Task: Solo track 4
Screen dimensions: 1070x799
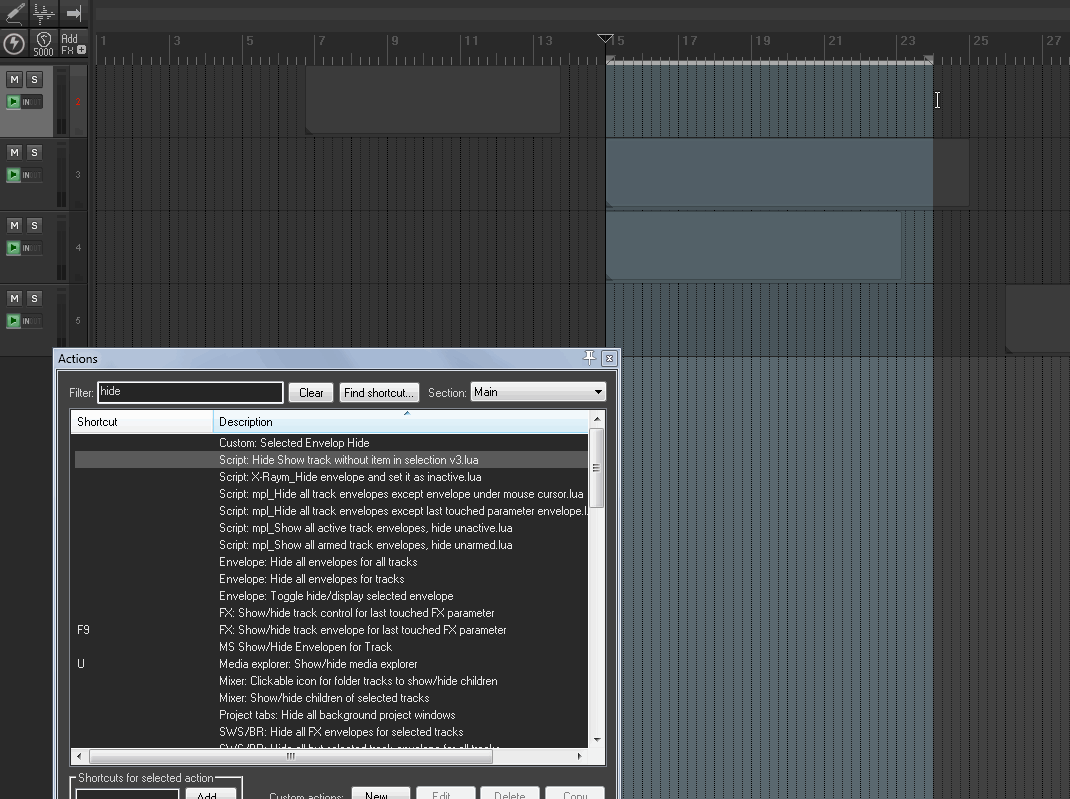Action: [34, 225]
